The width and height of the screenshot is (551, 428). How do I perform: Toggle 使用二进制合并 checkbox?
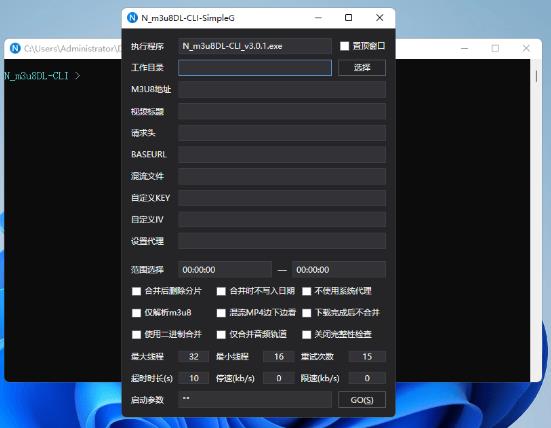click(136, 335)
